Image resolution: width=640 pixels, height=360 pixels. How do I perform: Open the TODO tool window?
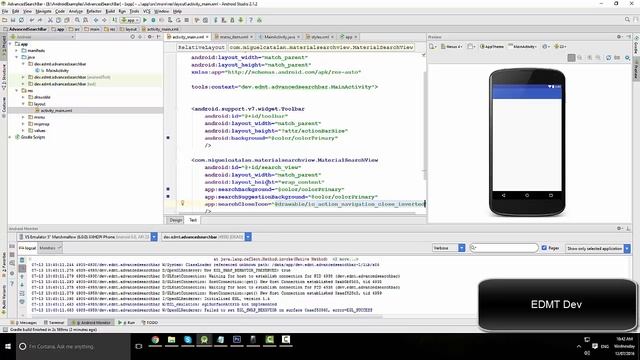point(150,322)
